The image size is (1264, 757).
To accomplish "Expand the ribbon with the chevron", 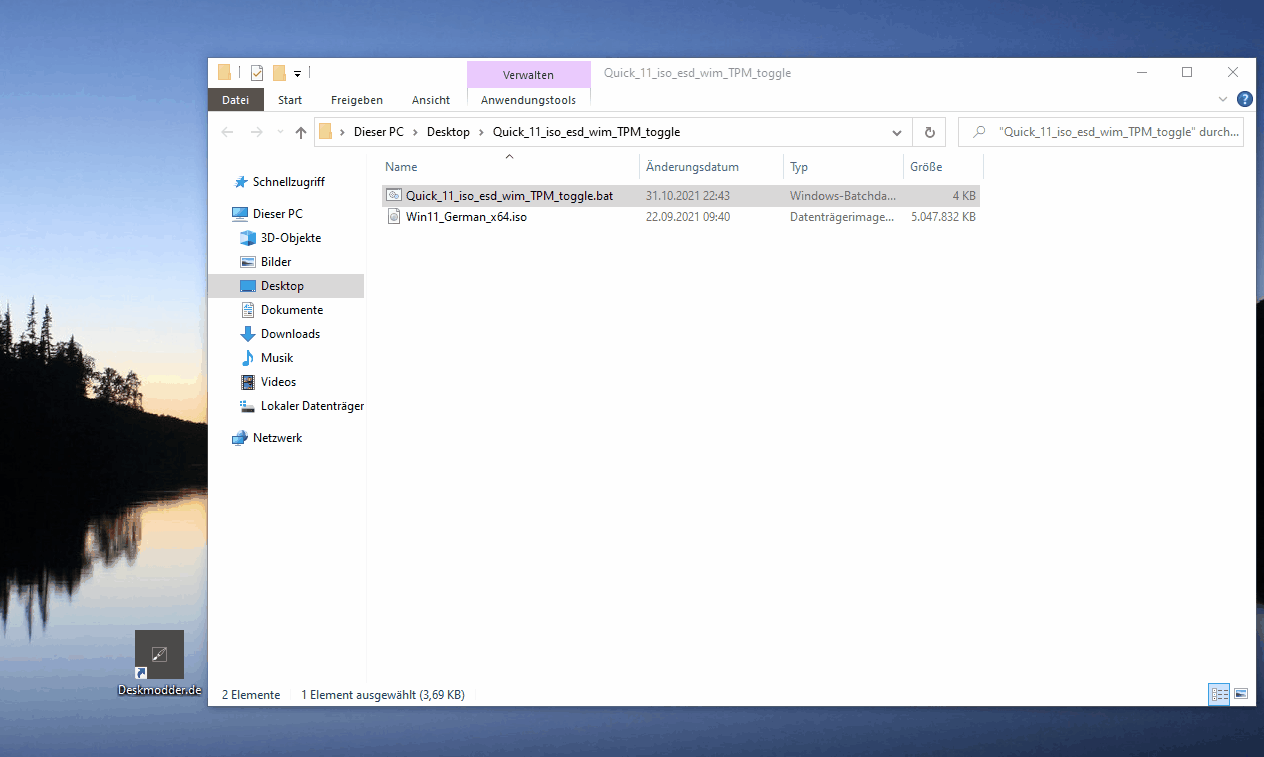I will (x=1222, y=99).
